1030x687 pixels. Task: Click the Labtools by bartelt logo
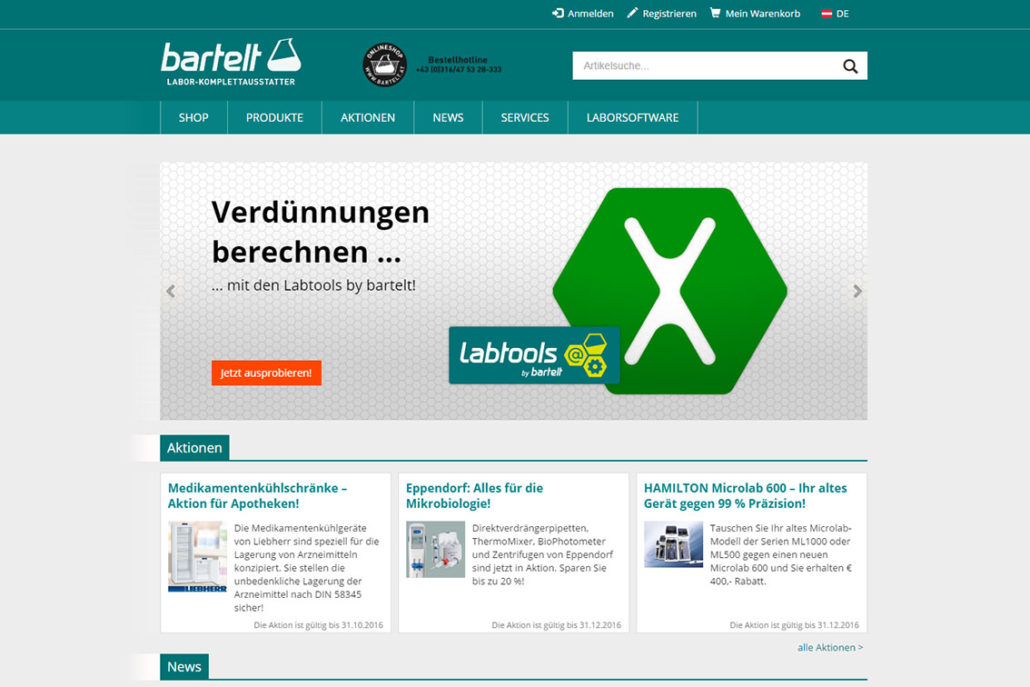point(534,355)
